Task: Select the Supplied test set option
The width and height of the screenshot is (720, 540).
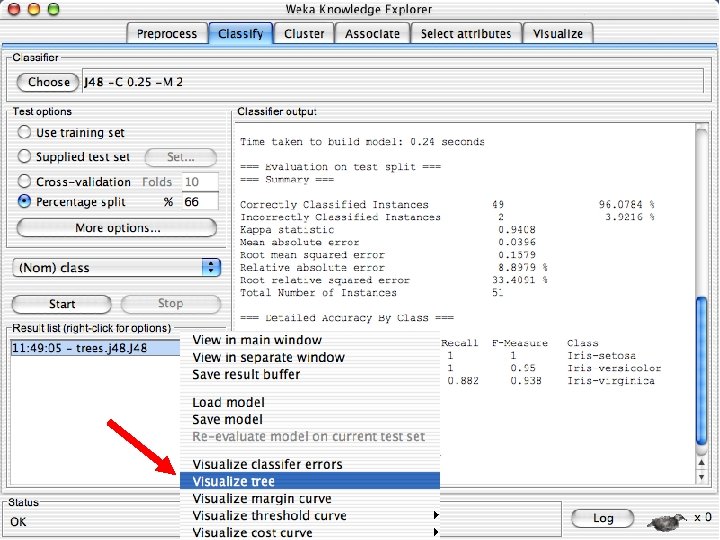Action: point(73,157)
